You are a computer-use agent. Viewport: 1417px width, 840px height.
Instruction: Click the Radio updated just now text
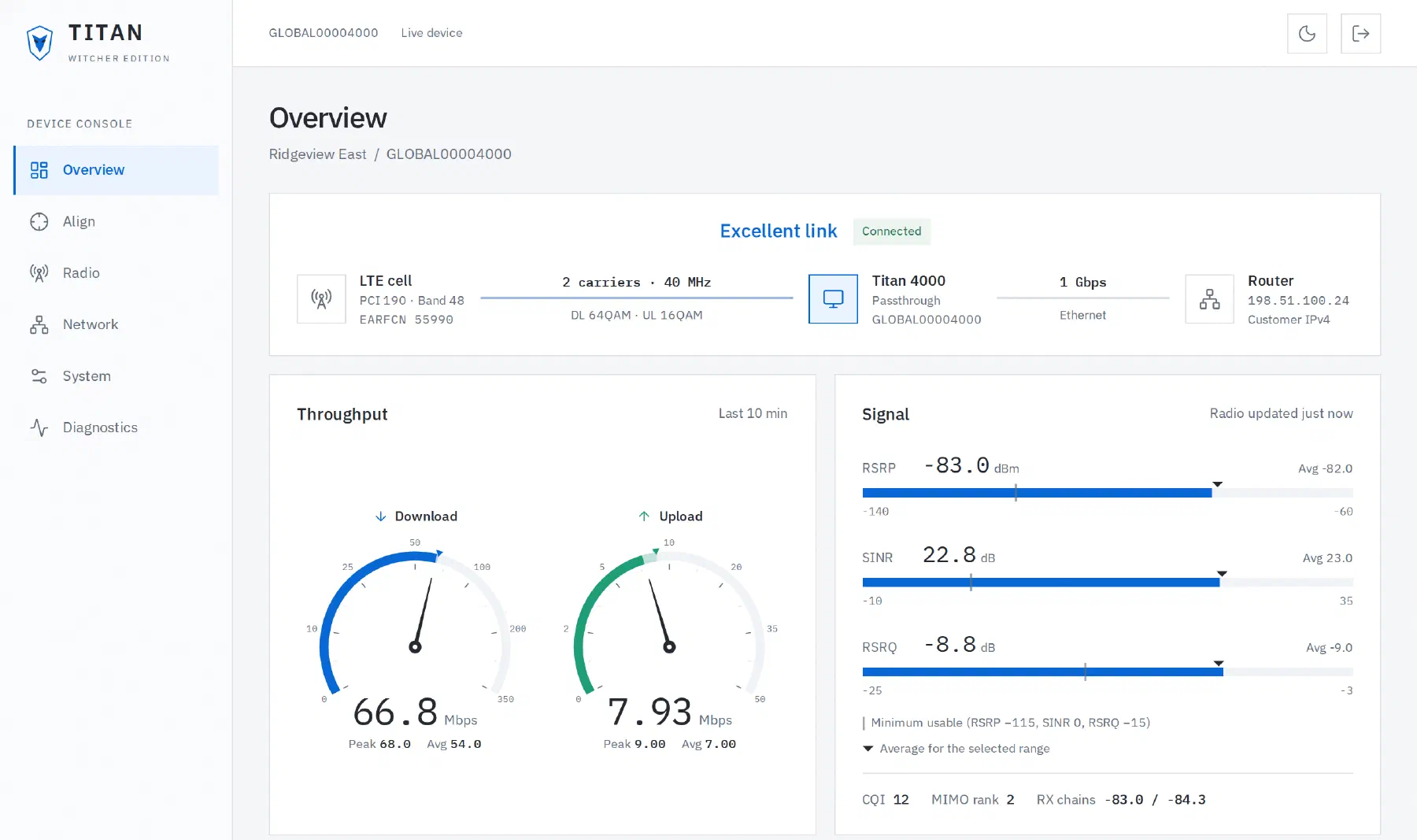point(1282,414)
